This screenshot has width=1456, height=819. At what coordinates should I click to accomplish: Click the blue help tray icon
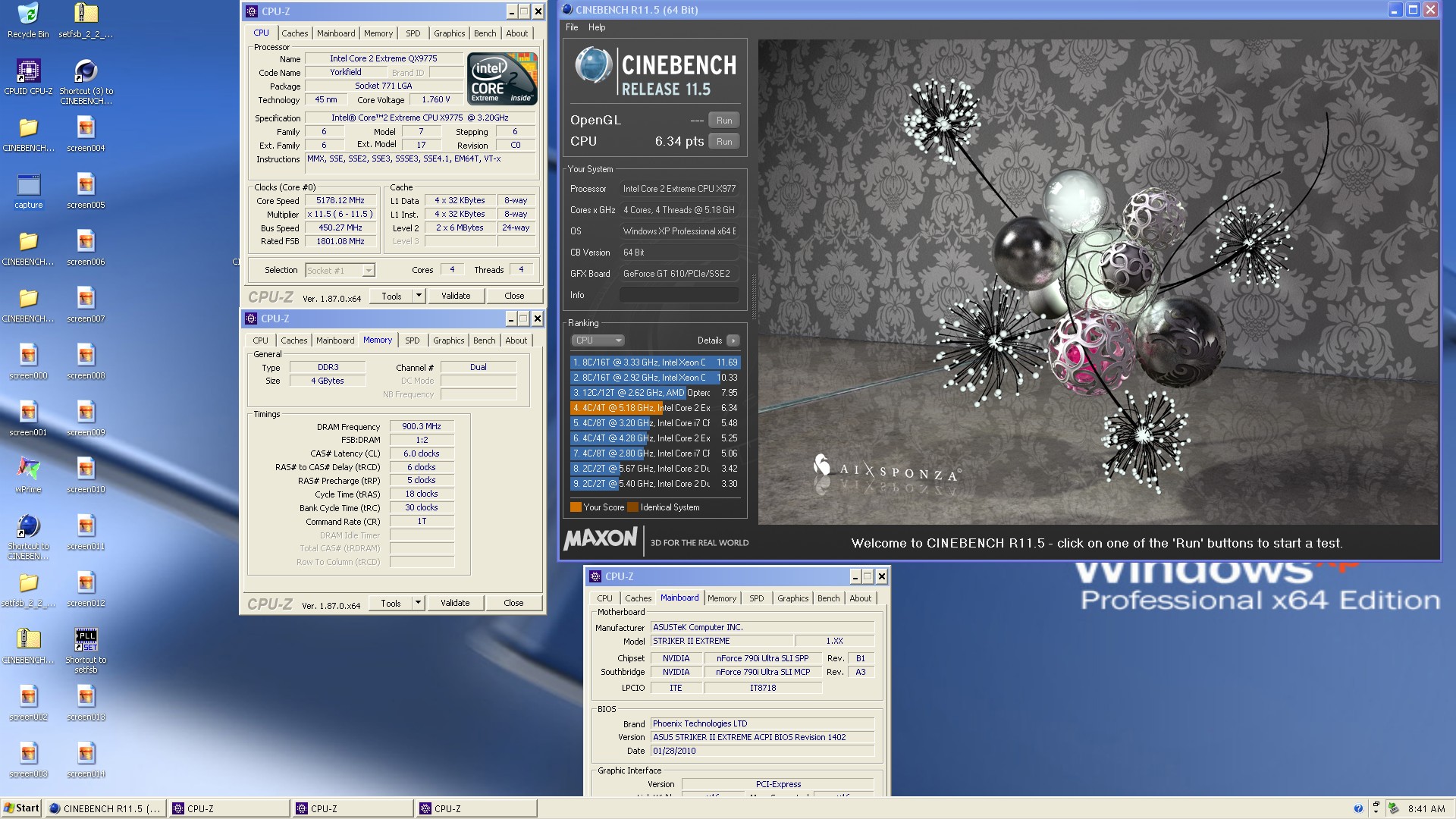pos(1358,808)
